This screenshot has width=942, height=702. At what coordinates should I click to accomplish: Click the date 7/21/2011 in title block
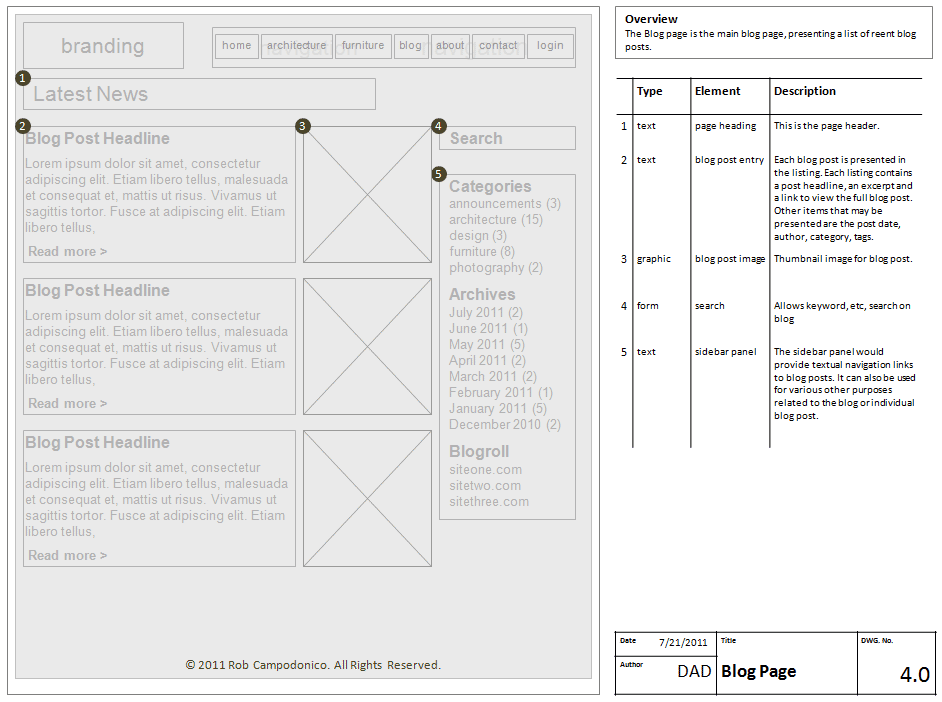[x=683, y=643]
